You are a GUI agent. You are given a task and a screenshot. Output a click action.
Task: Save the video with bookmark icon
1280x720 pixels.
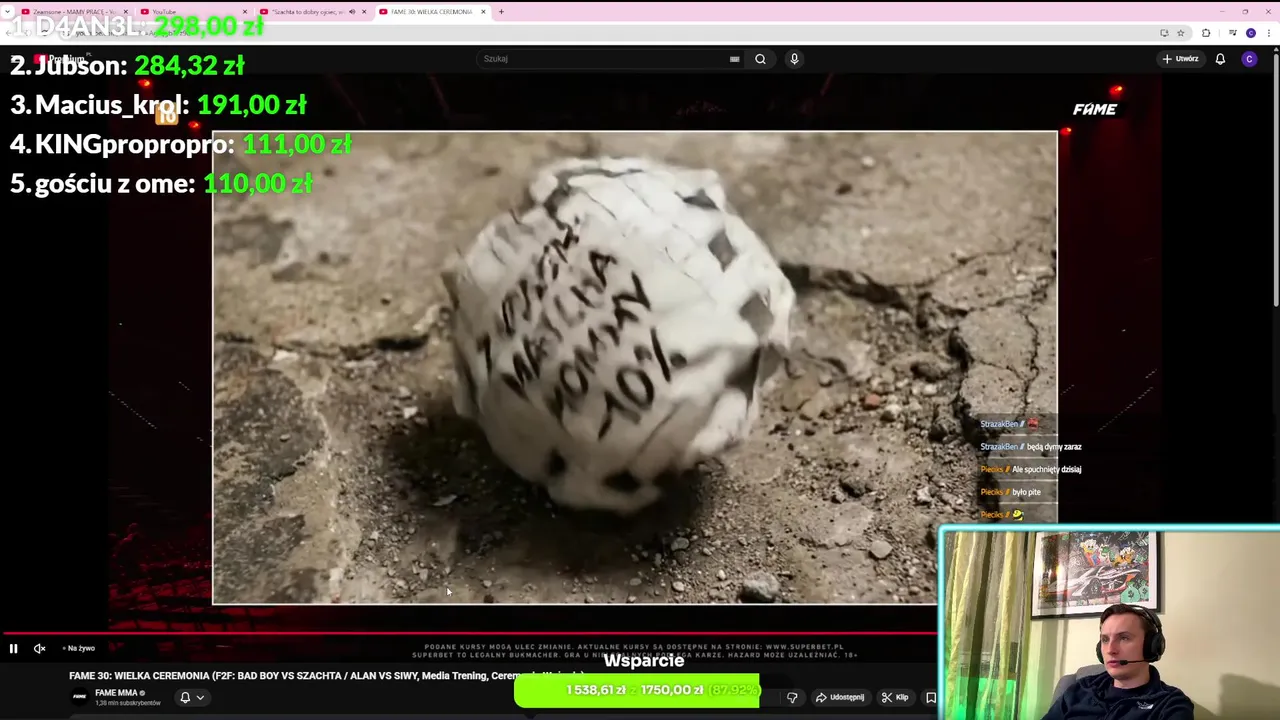point(931,697)
